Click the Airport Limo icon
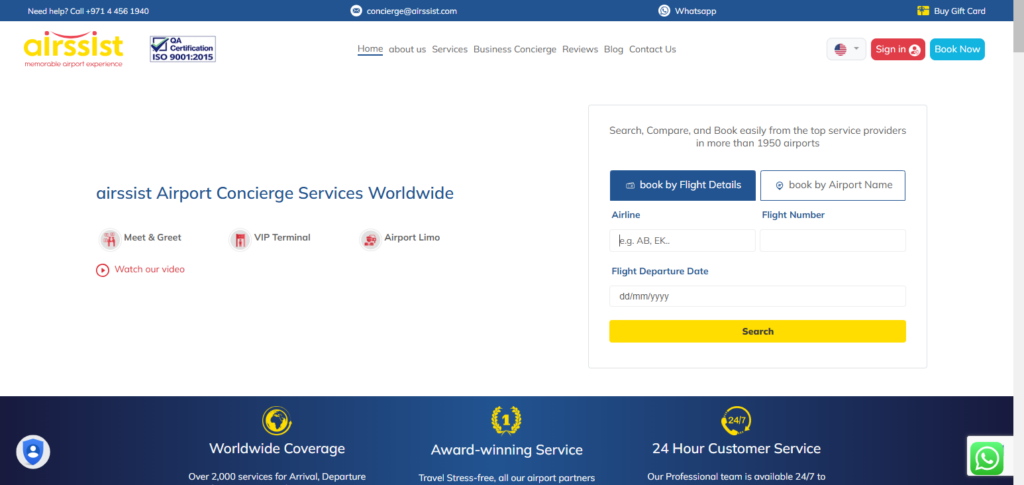This screenshot has width=1024, height=485. coord(370,240)
